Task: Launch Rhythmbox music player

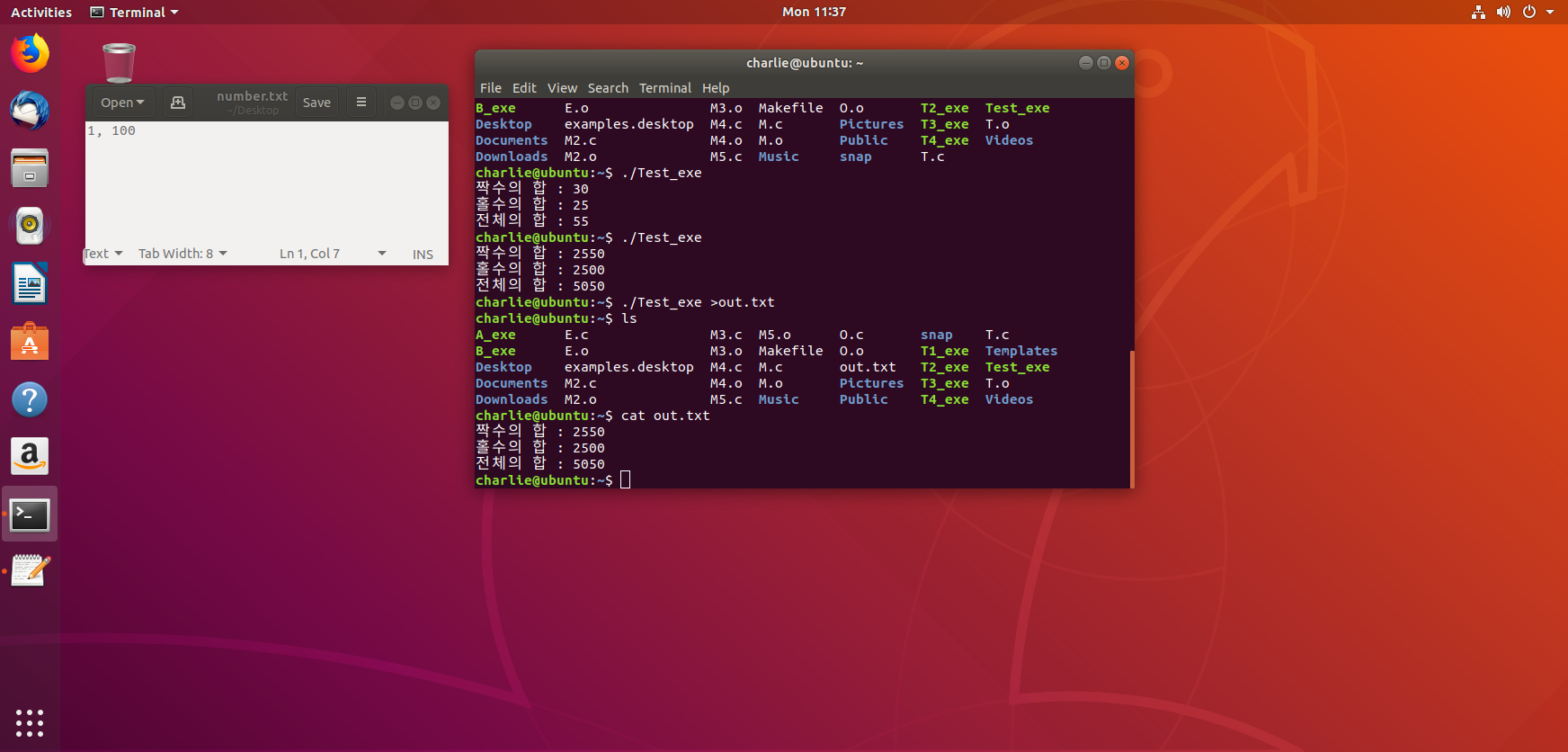Action: pyautogui.click(x=30, y=226)
